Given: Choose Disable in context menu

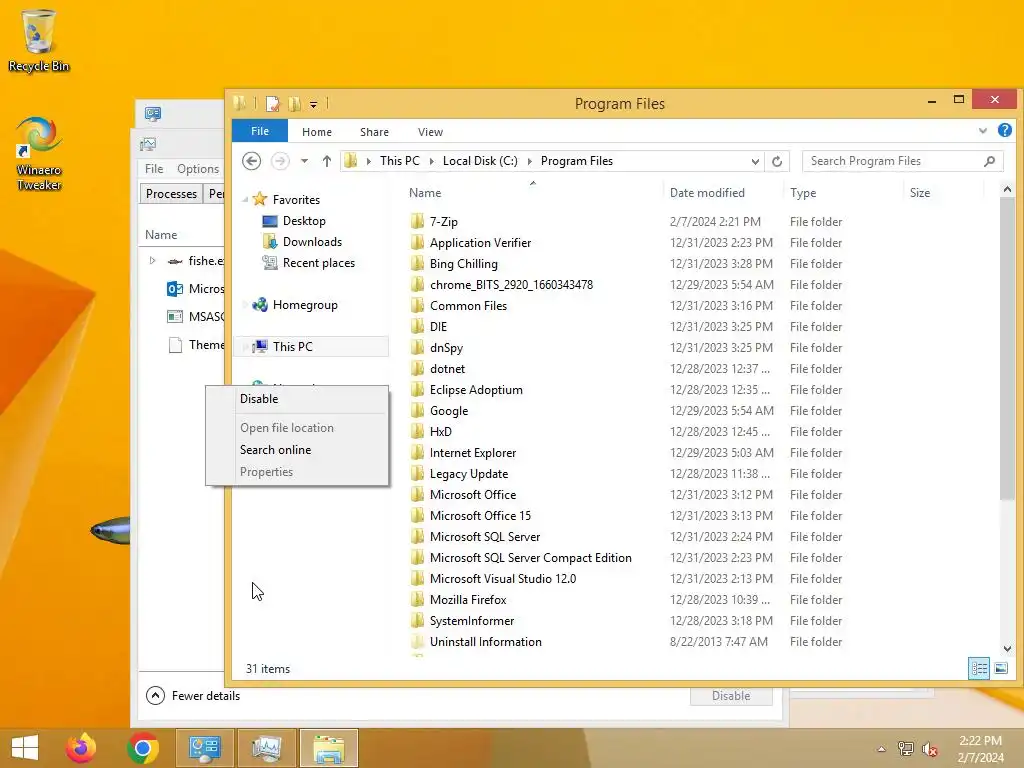Looking at the screenshot, I should 259,399.
